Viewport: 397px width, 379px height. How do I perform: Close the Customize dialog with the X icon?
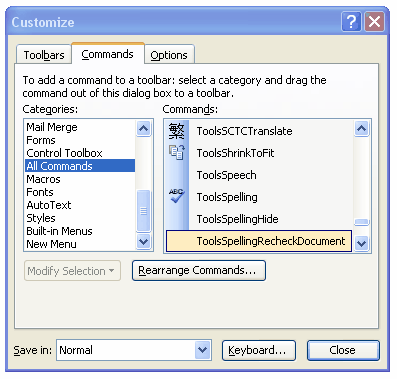[374, 22]
